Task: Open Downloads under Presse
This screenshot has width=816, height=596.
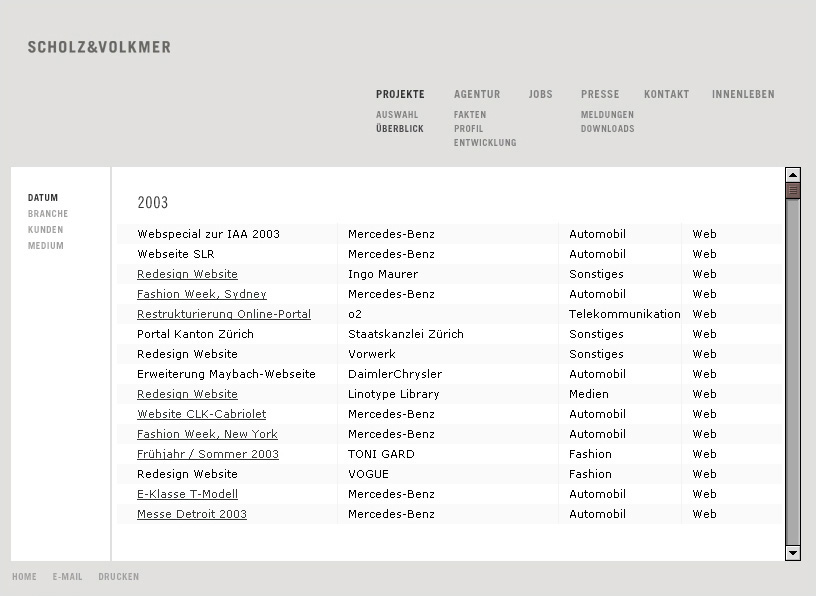Action: point(607,129)
